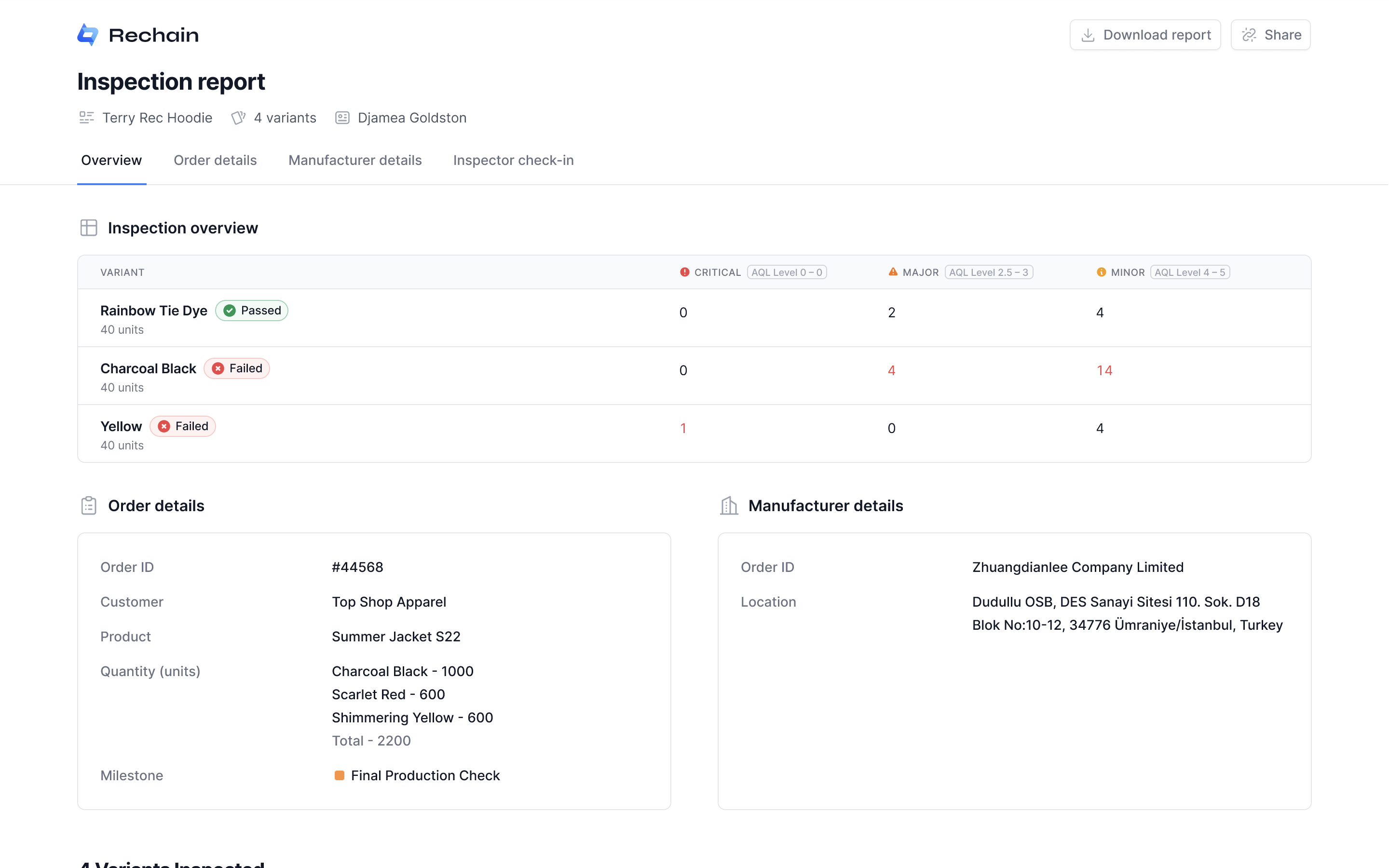This screenshot has height=868, width=1389.
Task: Click the red Critical alert icon
Action: point(684,272)
